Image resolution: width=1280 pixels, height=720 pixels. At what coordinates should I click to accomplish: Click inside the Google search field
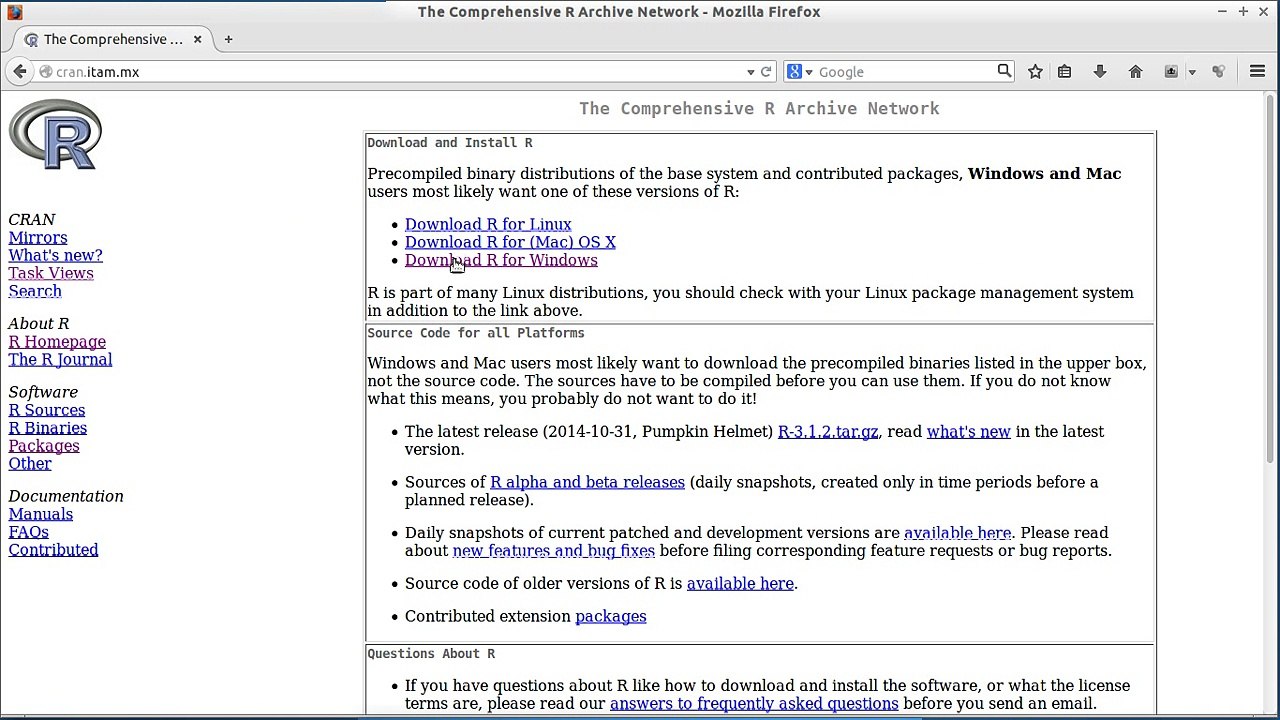pos(905,72)
